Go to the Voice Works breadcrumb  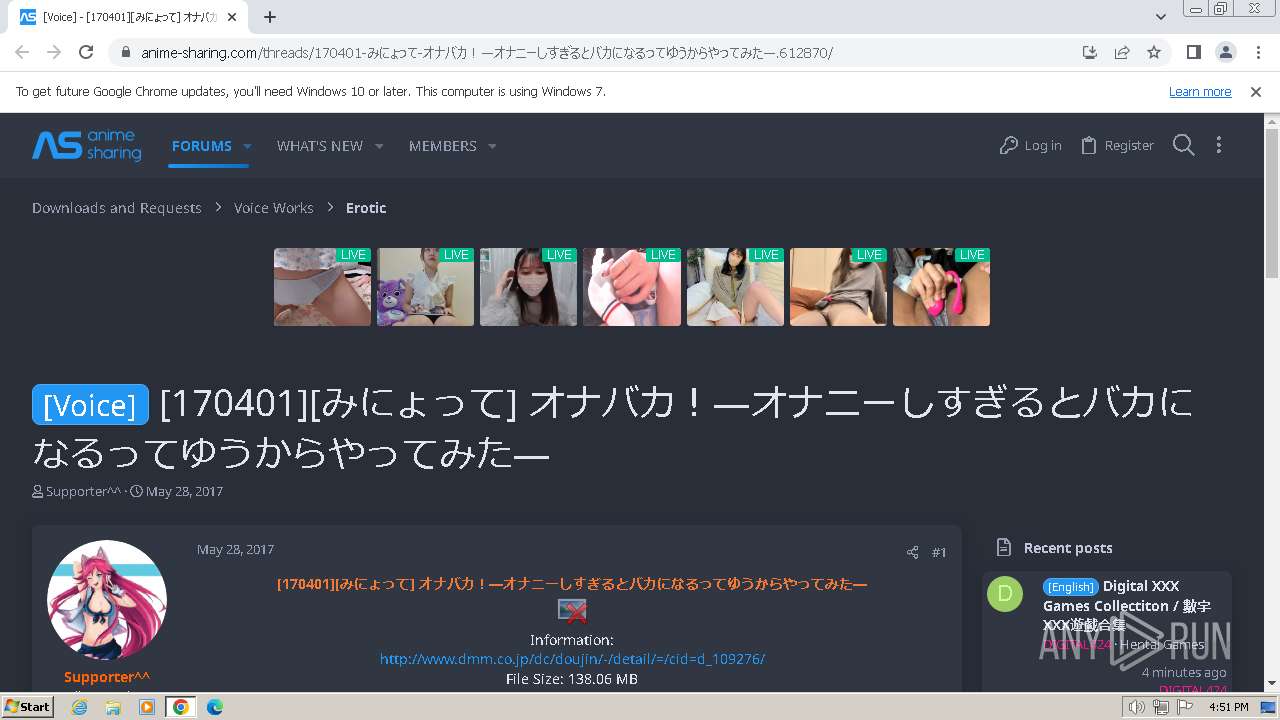274,208
